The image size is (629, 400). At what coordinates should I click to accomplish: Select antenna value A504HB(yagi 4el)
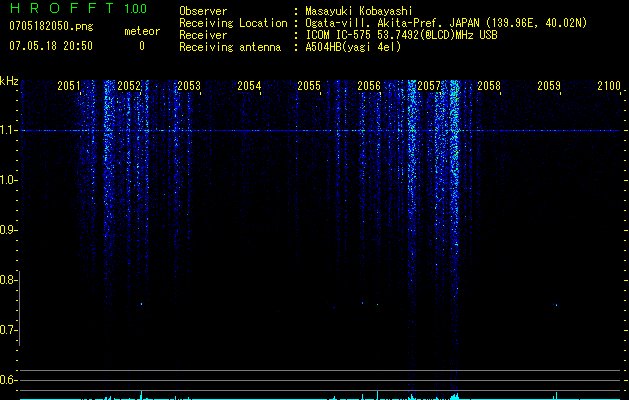tap(353, 47)
